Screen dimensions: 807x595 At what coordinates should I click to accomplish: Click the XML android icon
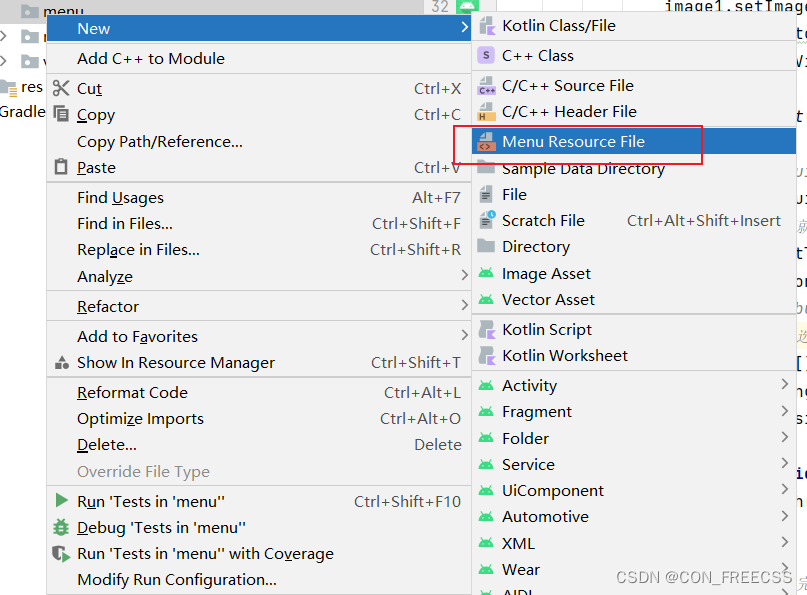pyautogui.click(x=486, y=543)
